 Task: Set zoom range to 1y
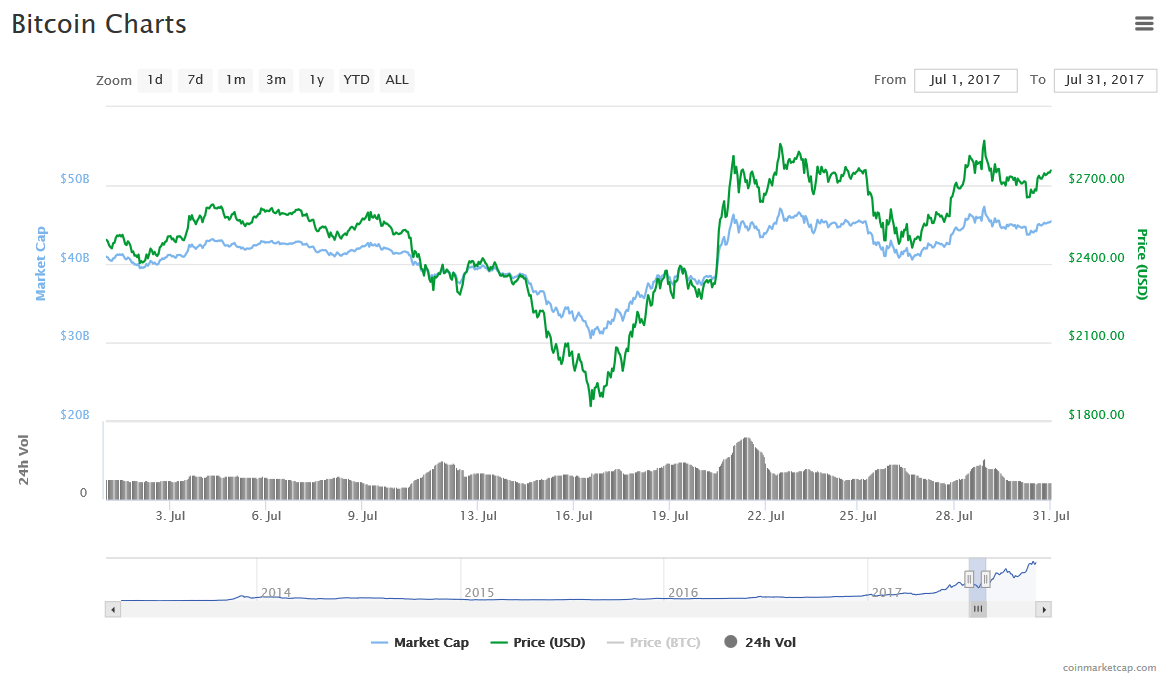[x=316, y=80]
